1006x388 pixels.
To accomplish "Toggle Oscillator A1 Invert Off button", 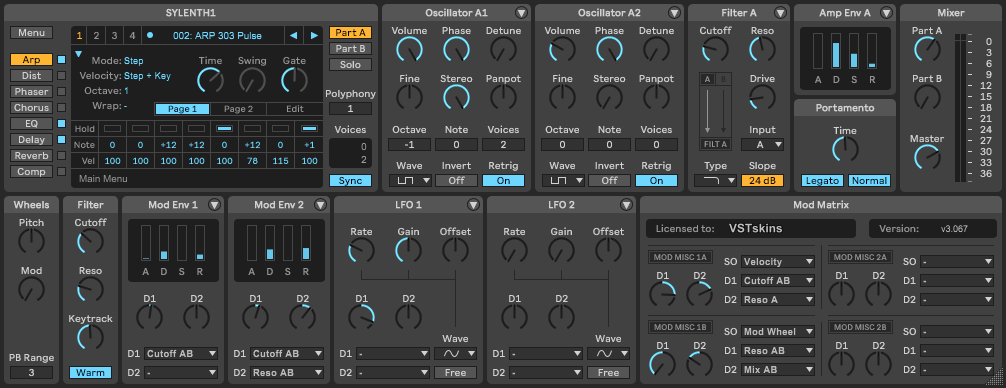I will pyautogui.click(x=456, y=181).
